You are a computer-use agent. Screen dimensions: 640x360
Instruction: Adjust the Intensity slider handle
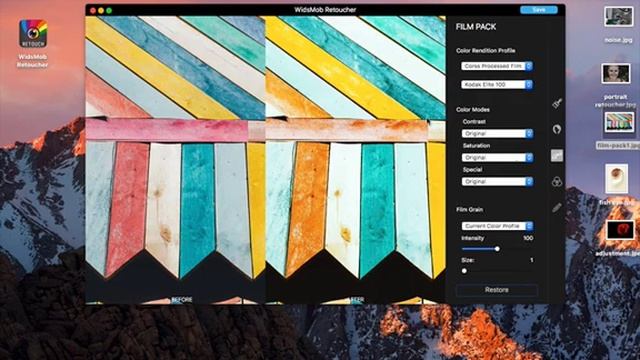[x=497, y=249]
